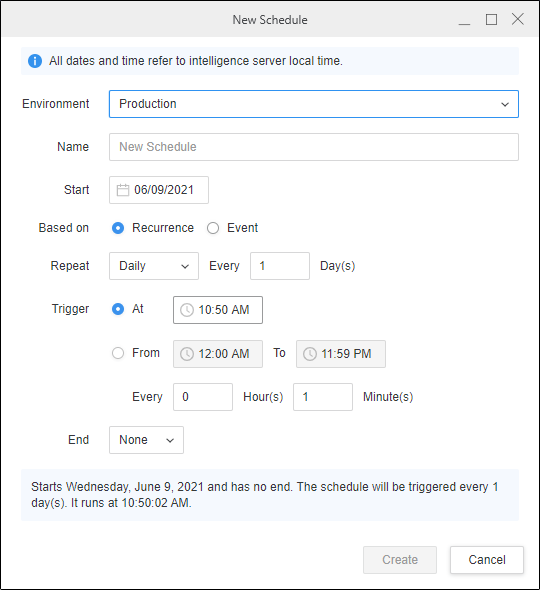This screenshot has height=590, width=540.
Task: Open the End dropdown set to None
Action: [x=146, y=440]
